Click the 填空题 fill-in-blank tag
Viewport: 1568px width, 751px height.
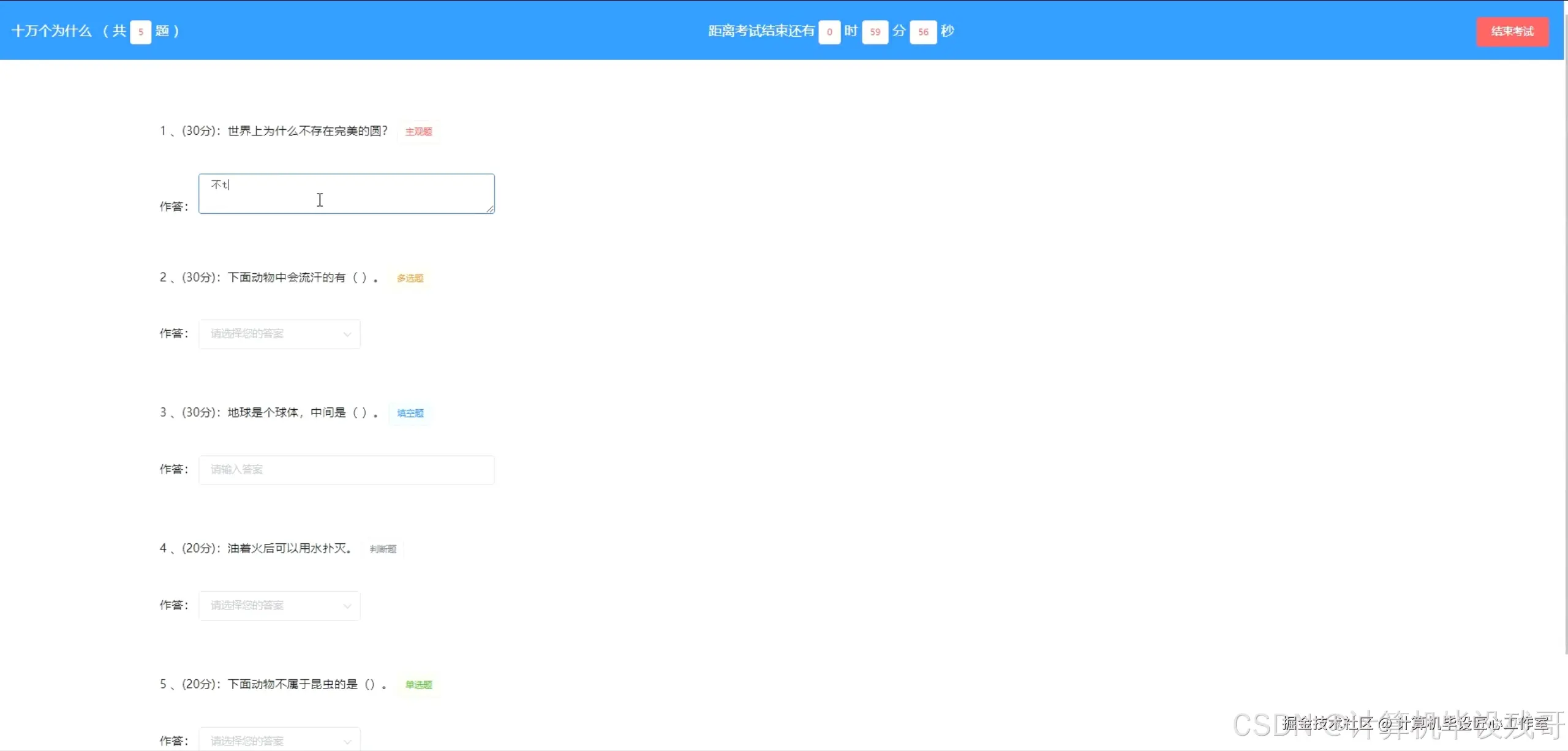click(410, 413)
